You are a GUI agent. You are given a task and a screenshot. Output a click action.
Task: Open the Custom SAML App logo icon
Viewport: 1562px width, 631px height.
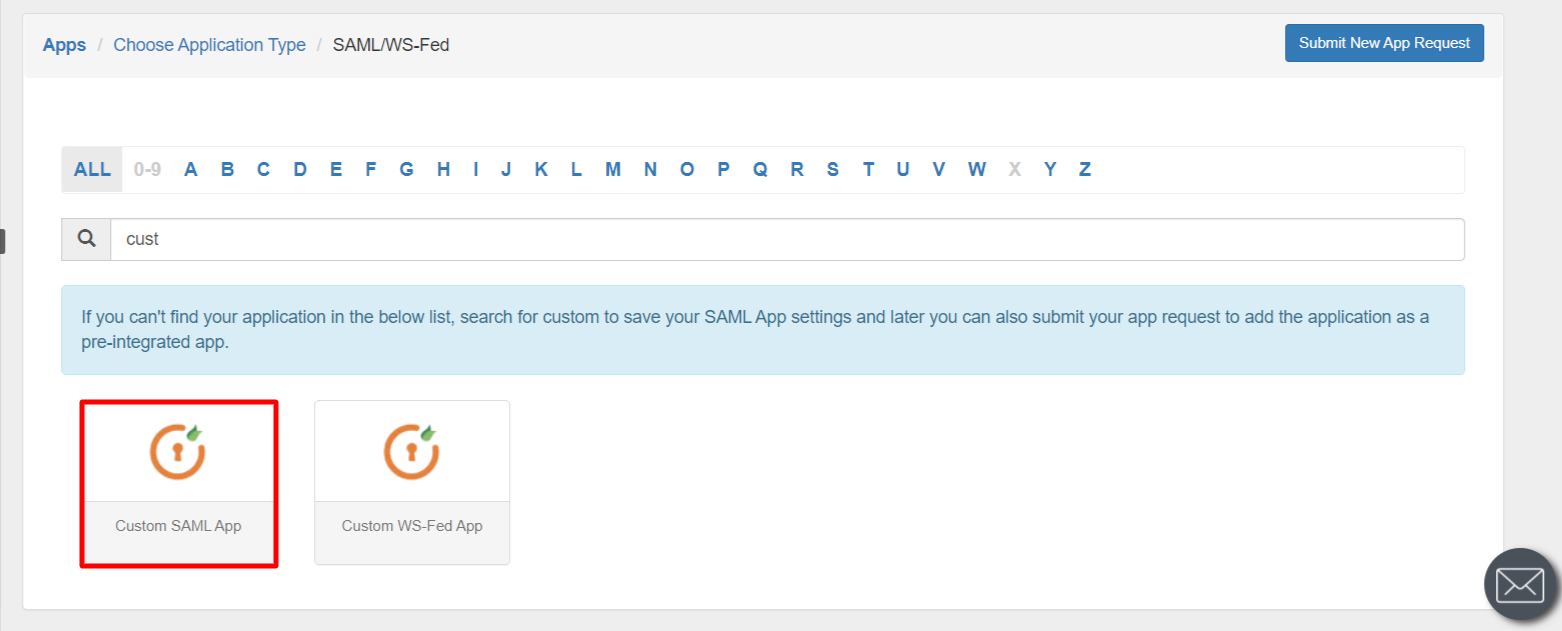(x=178, y=452)
